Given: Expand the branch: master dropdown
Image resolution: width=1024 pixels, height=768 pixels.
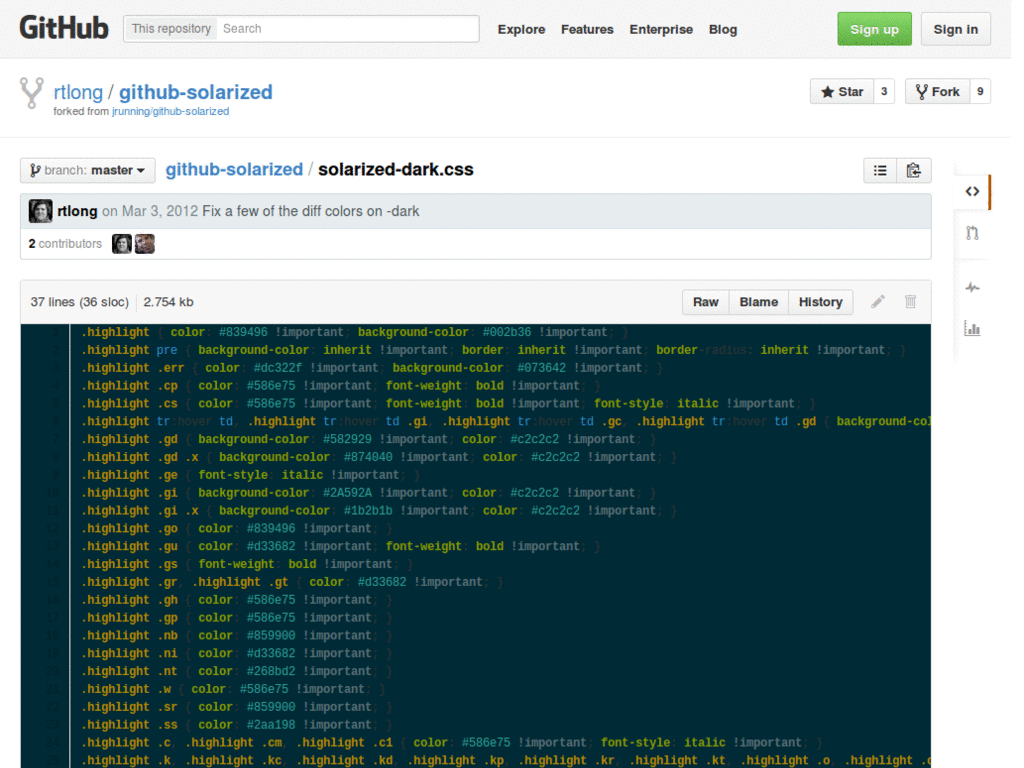Looking at the screenshot, I should pyautogui.click(x=88, y=170).
